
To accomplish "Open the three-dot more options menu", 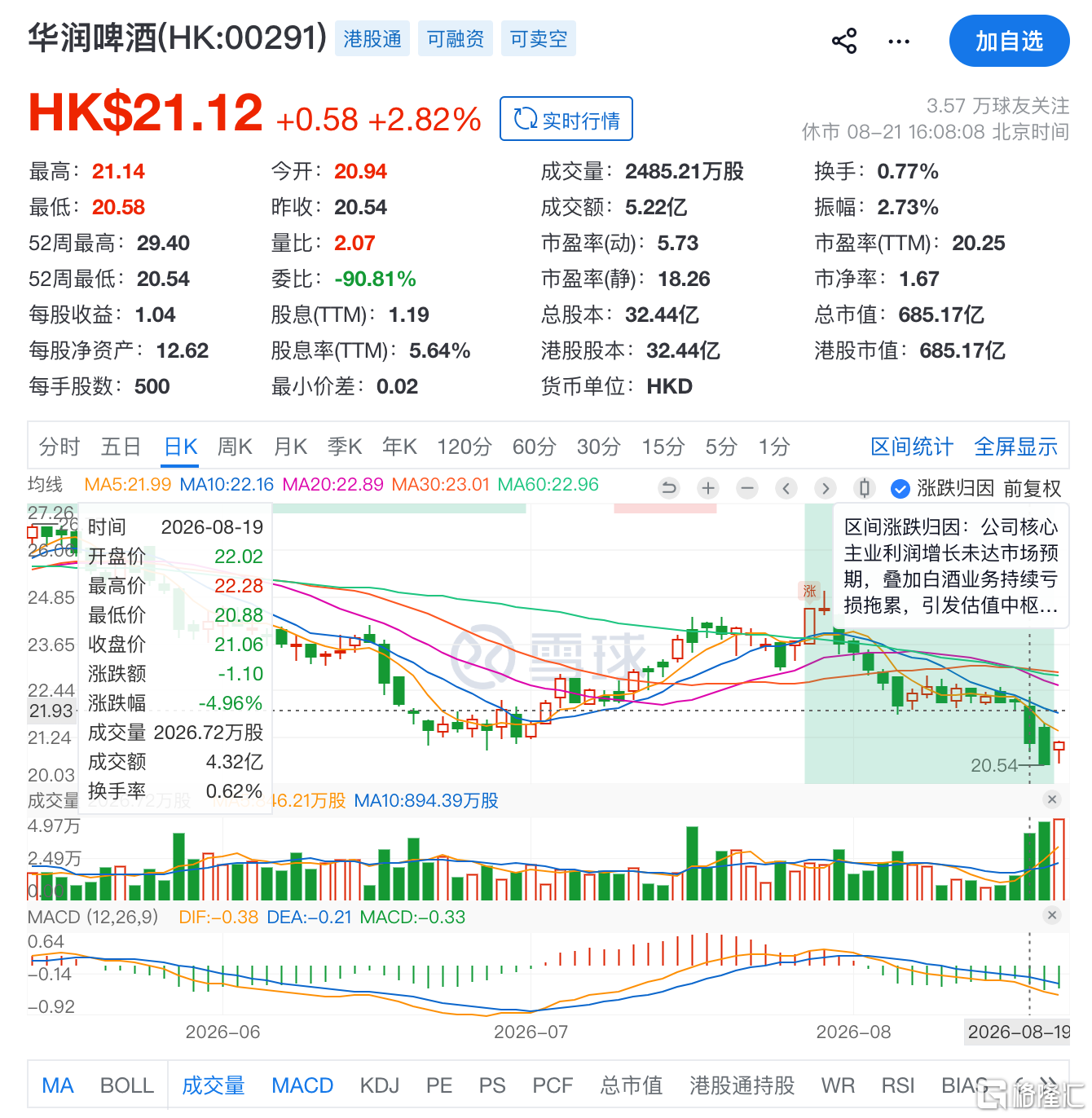I will 899,41.
